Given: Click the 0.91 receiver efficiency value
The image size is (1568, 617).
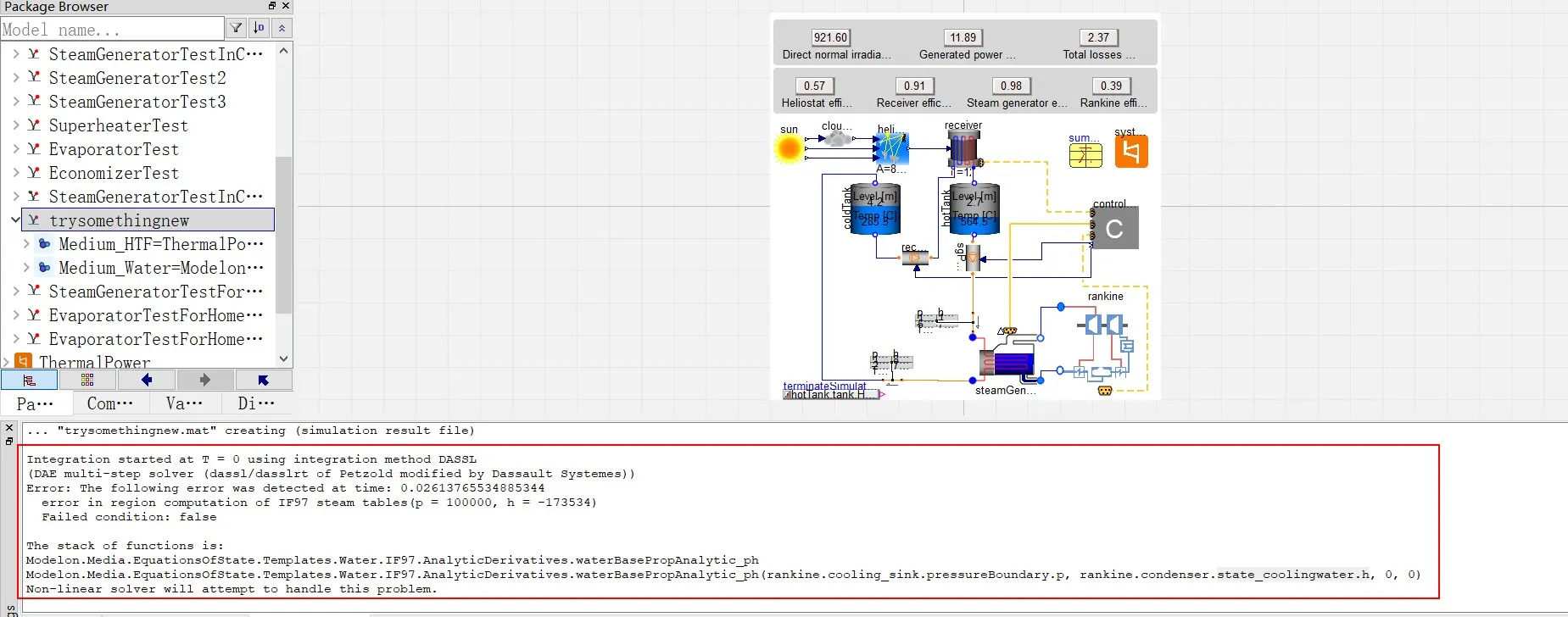Looking at the screenshot, I should 914,86.
